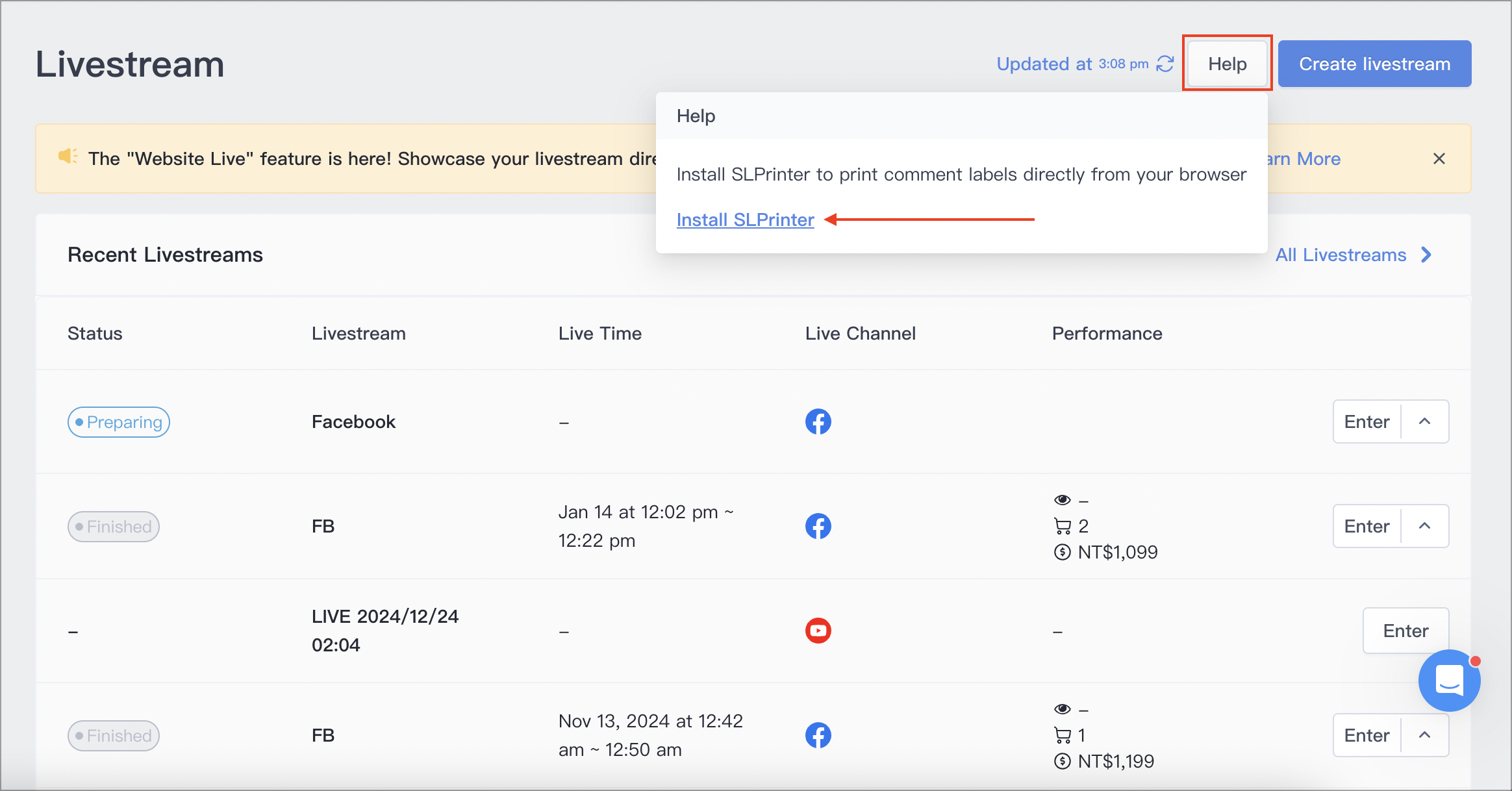Enter the LIVE 2024/12/24 02:04 livestream
Viewport: 1512px width, 791px height.
pyautogui.click(x=1405, y=631)
